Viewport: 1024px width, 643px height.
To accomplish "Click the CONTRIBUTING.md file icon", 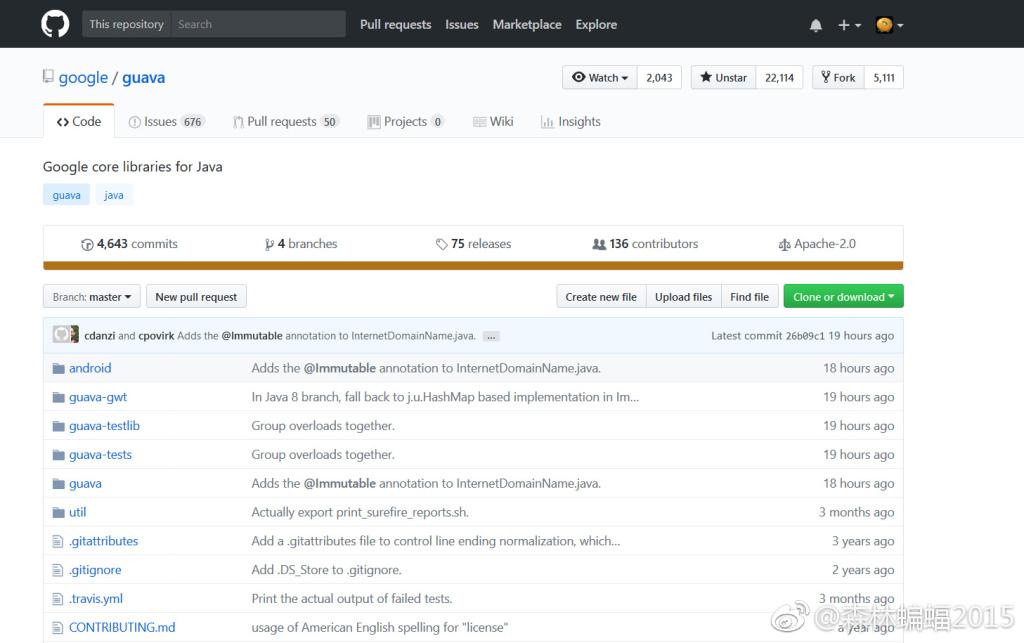I will [x=57, y=627].
